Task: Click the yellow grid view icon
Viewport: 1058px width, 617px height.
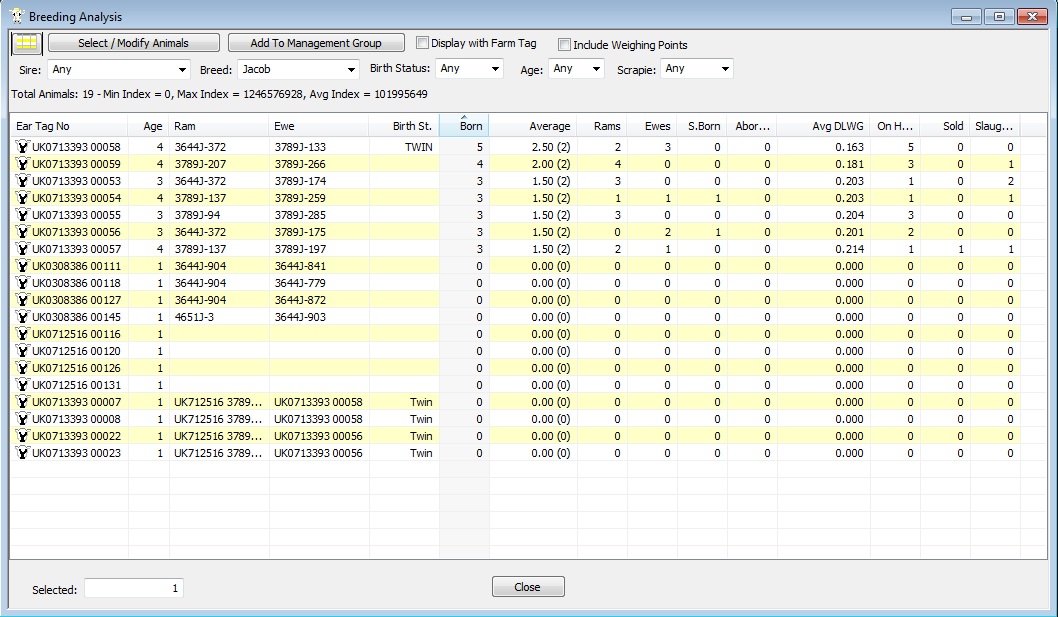Action: [27, 43]
